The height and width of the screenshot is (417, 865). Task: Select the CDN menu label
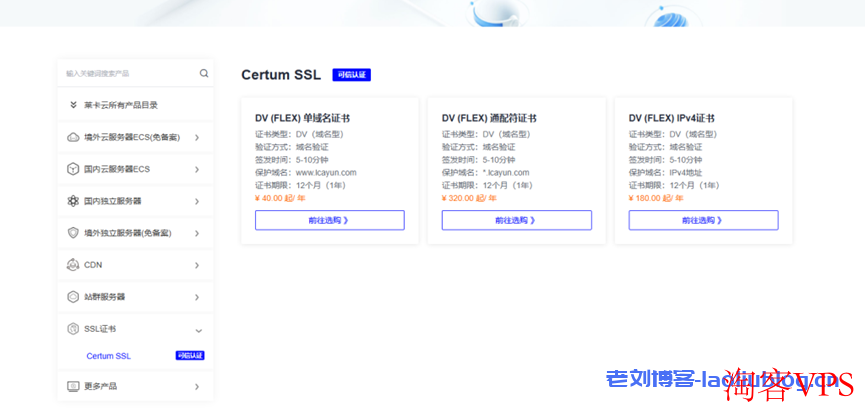(93, 265)
